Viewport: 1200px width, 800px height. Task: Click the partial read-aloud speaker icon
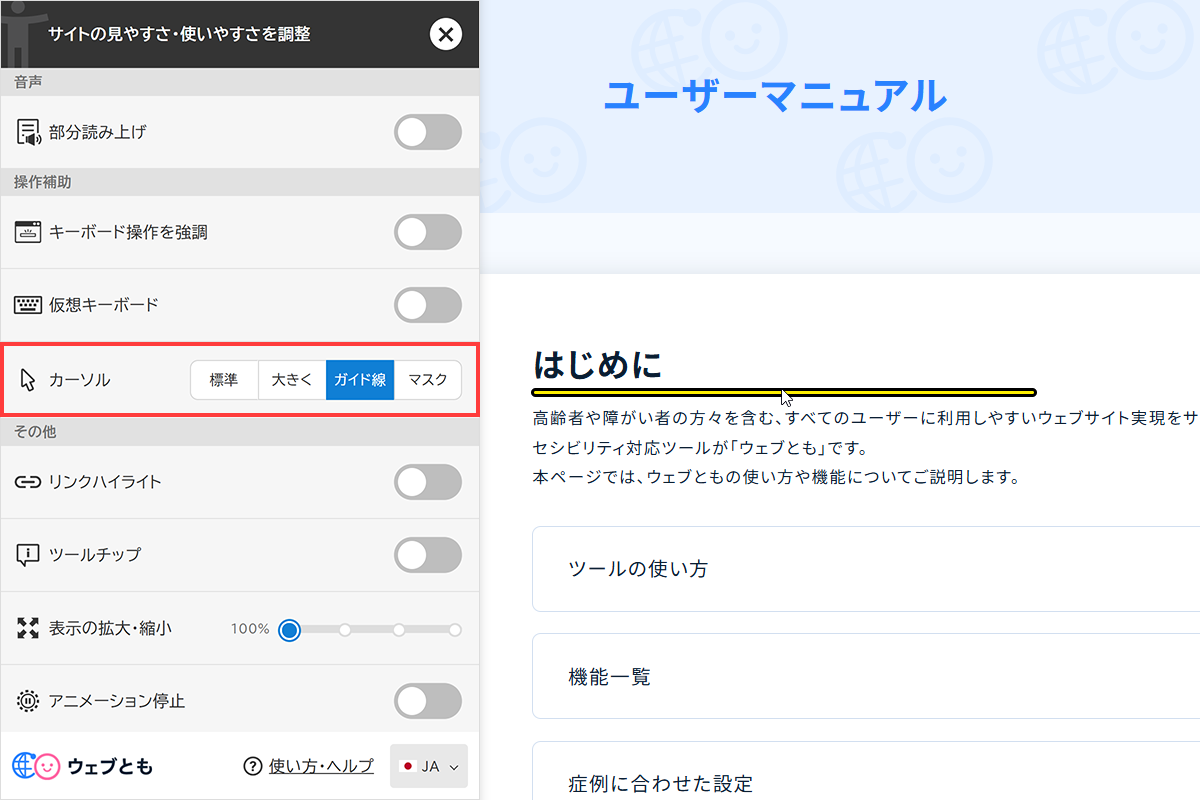28,131
